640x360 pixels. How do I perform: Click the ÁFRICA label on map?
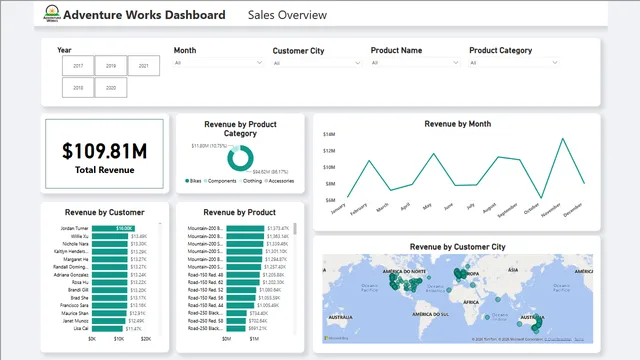coord(471,302)
